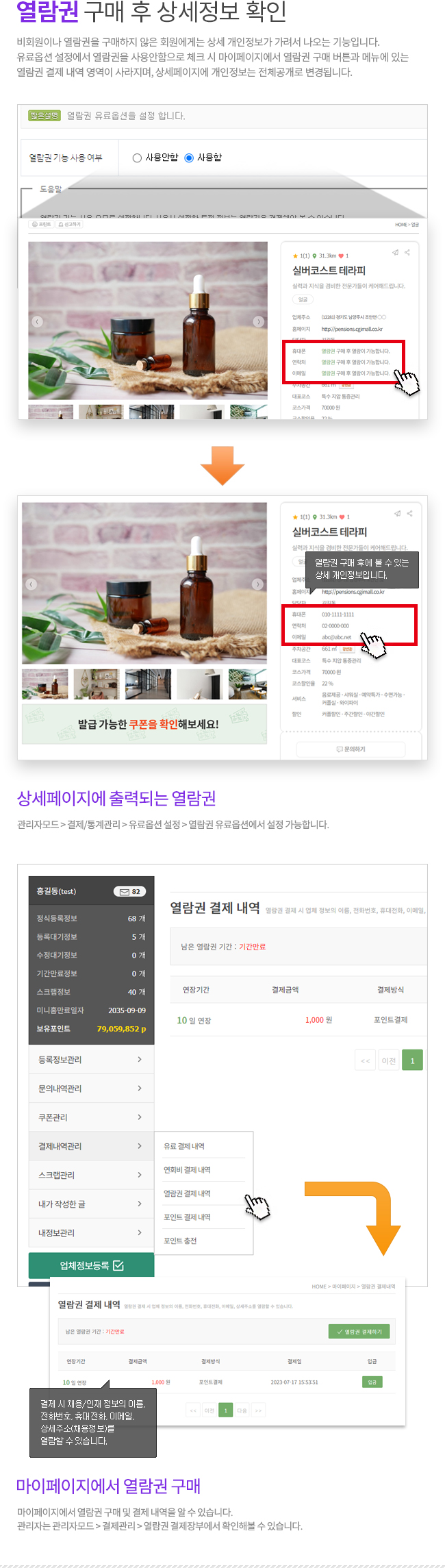This screenshot has height=1568, width=445.
Task: Click 이전 in upper pagination
Action: pyautogui.click(x=389, y=1060)
